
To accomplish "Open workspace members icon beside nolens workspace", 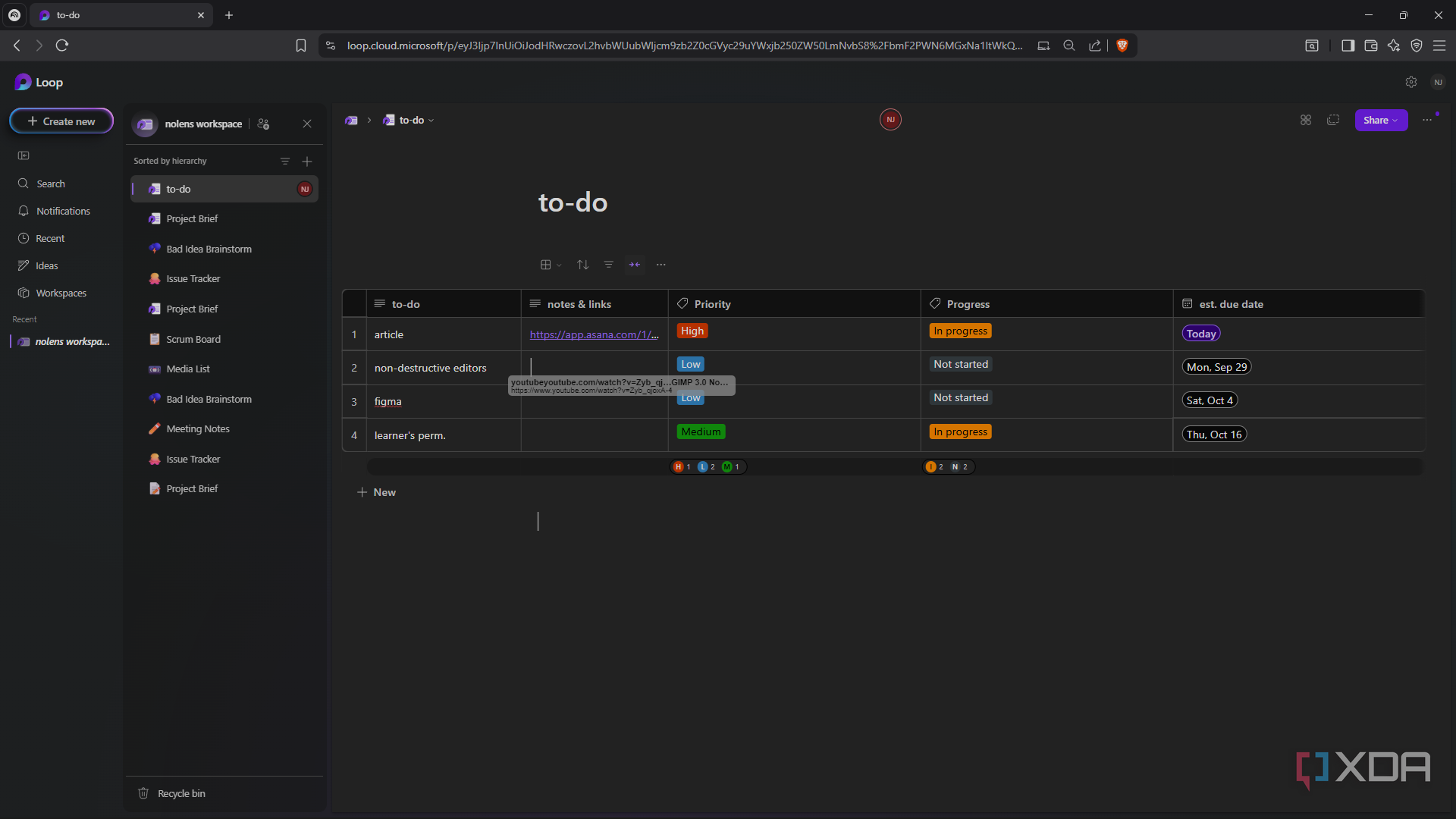I will (264, 124).
